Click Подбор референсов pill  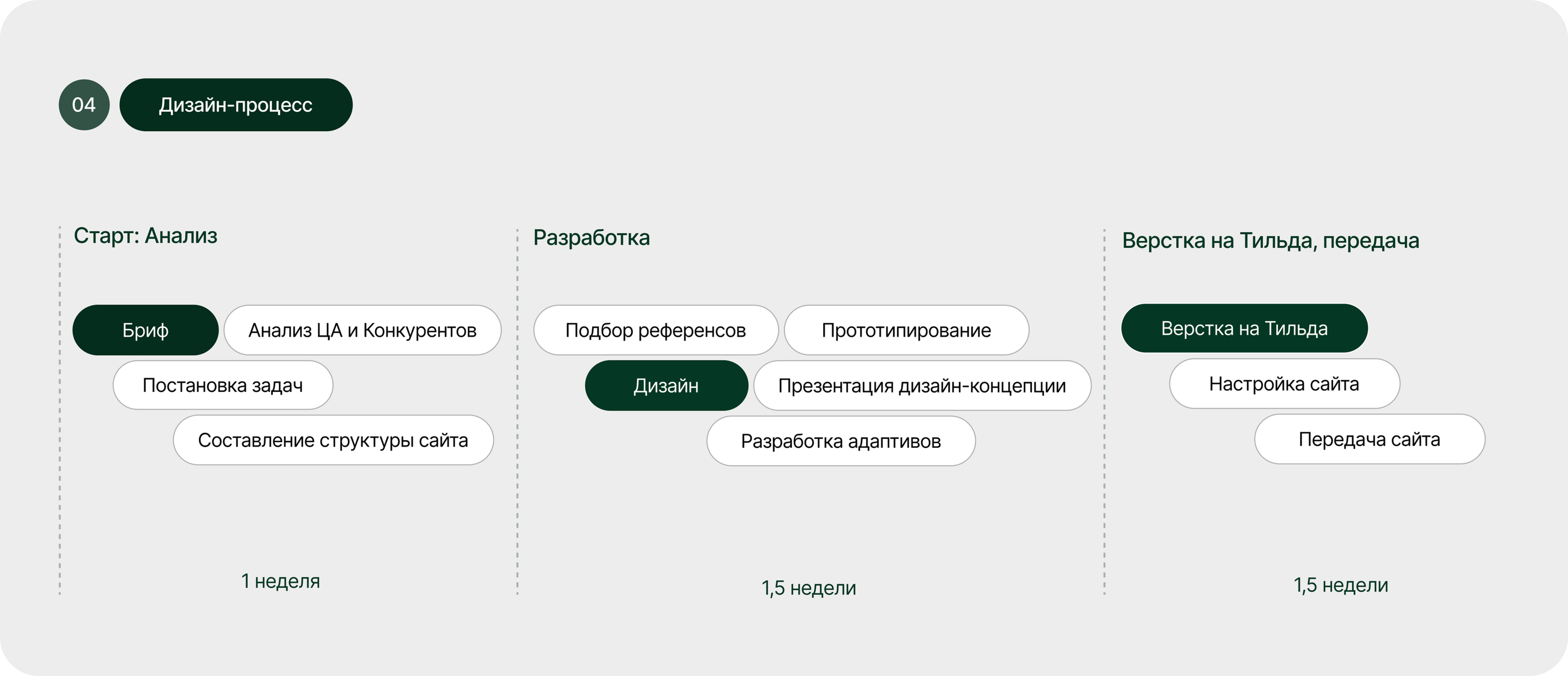656,330
